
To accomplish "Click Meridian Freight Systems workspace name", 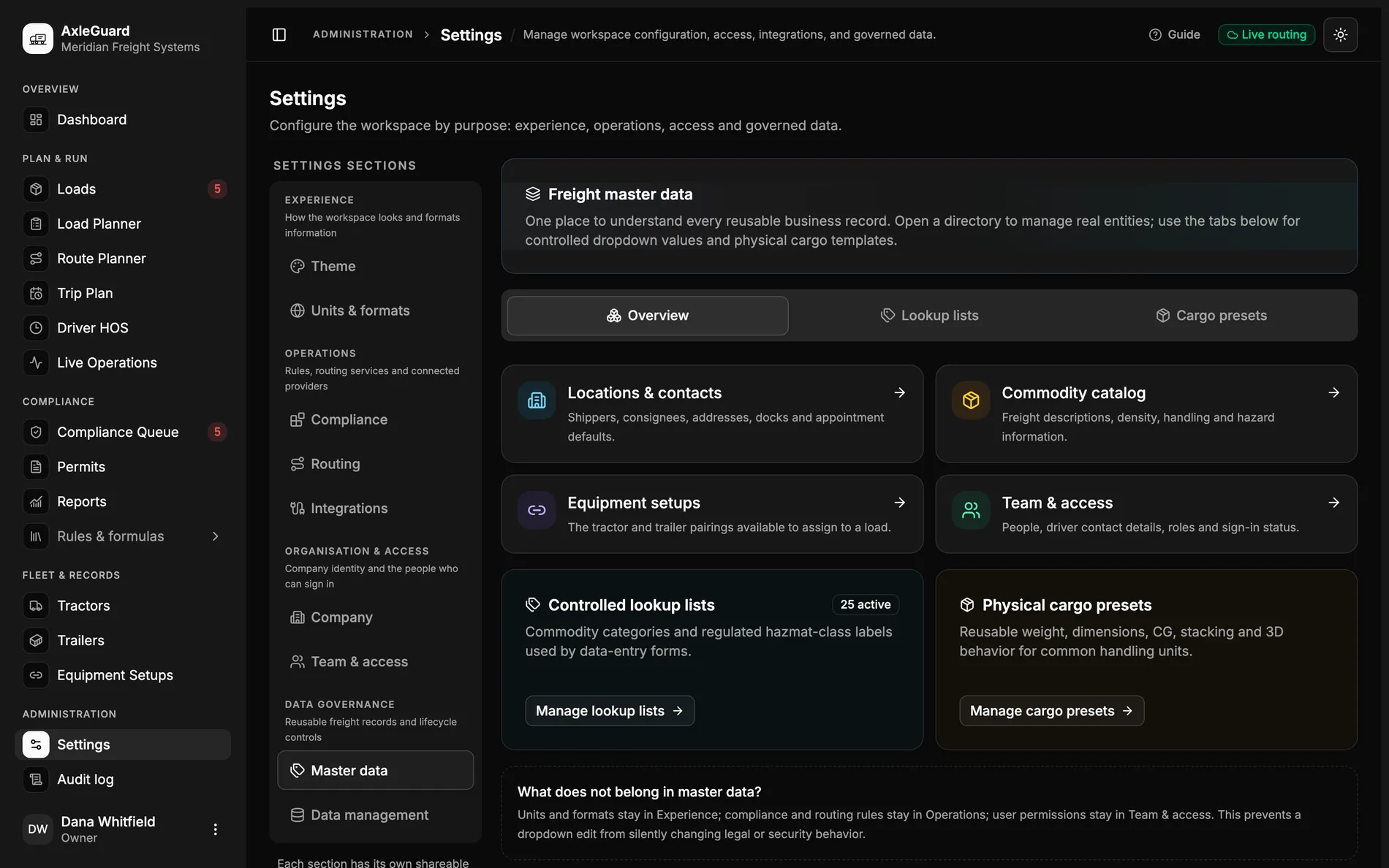I will 130,47.
